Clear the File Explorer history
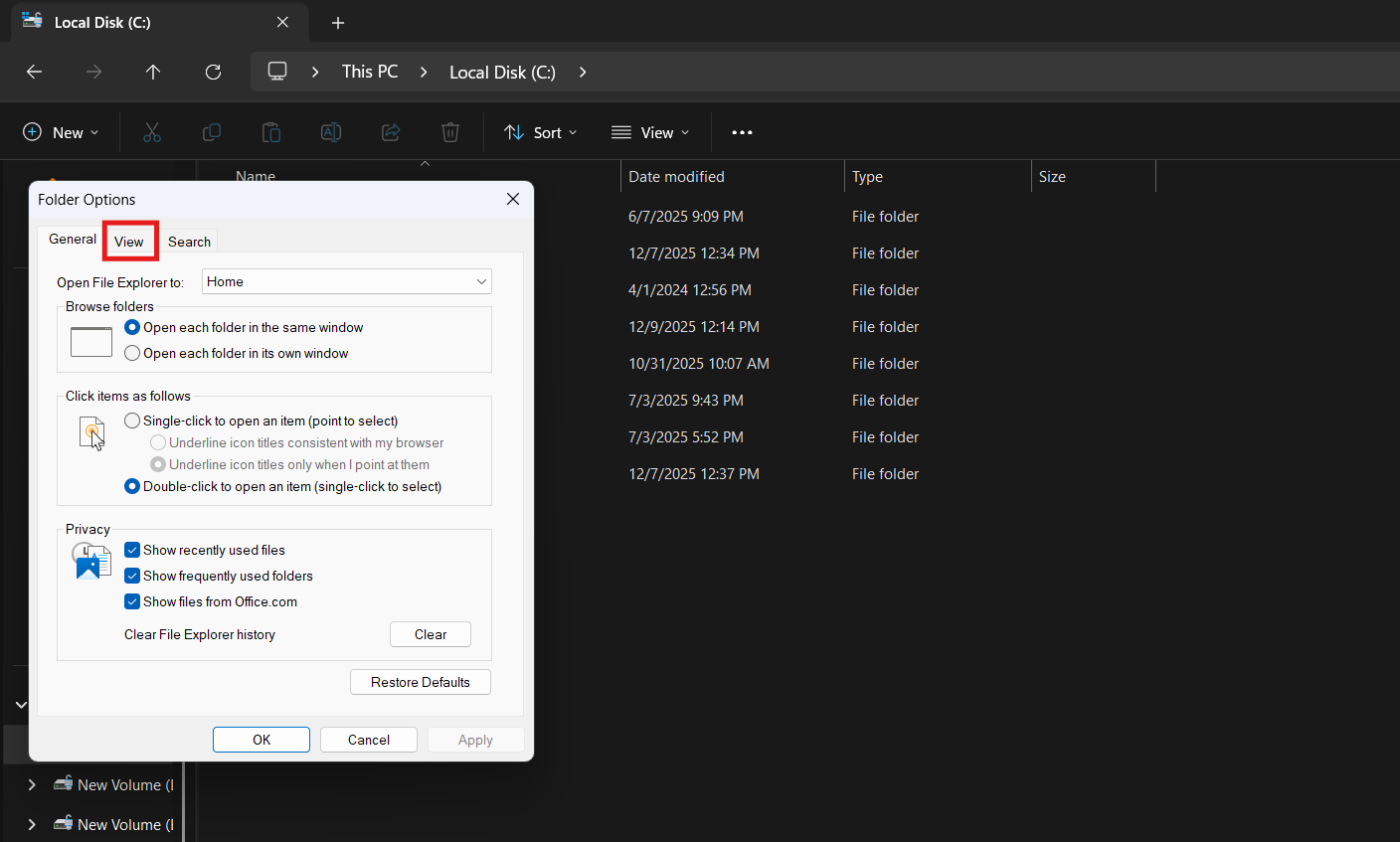 click(x=430, y=633)
